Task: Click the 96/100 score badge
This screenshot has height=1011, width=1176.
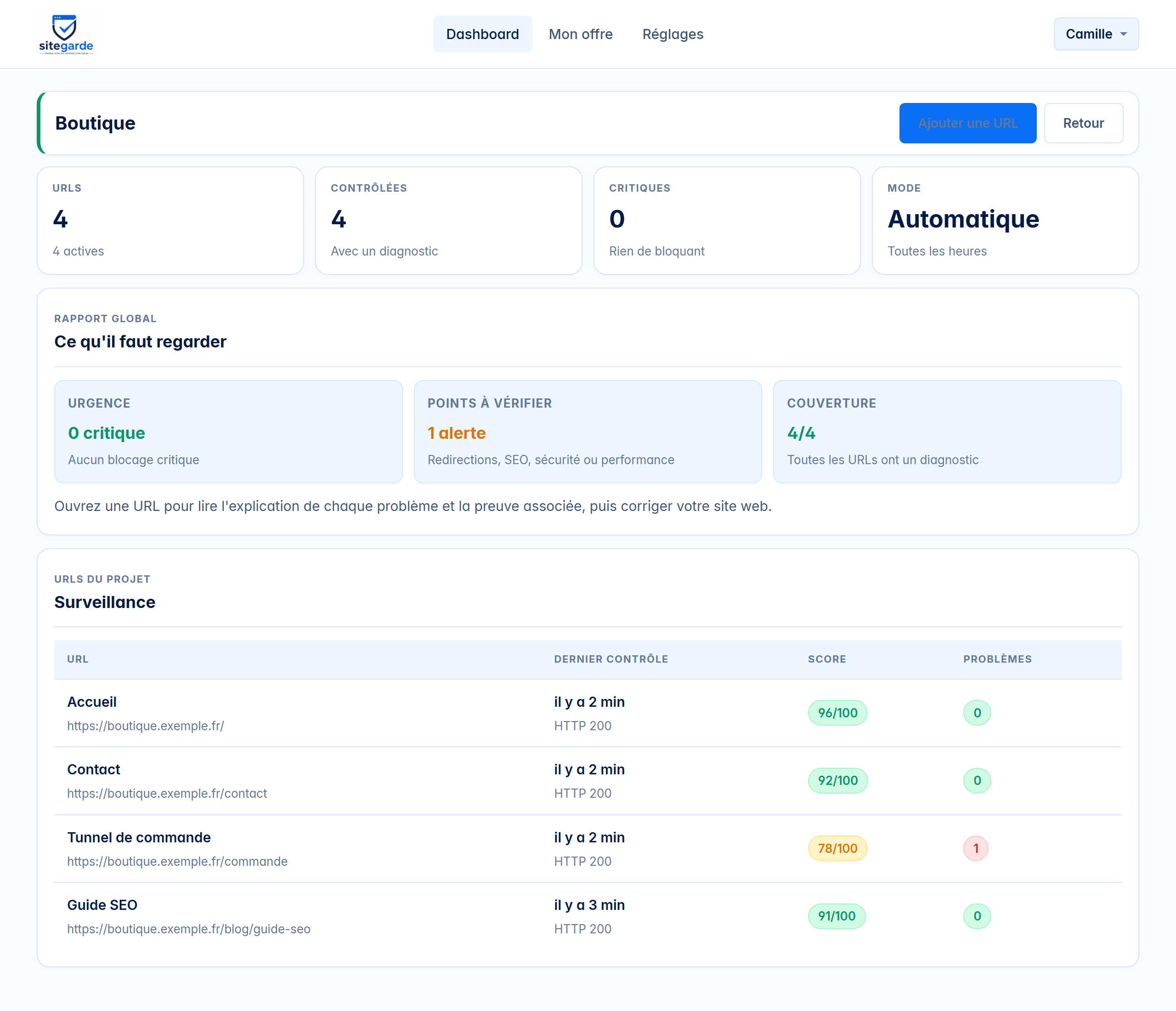Action: point(837,713)
